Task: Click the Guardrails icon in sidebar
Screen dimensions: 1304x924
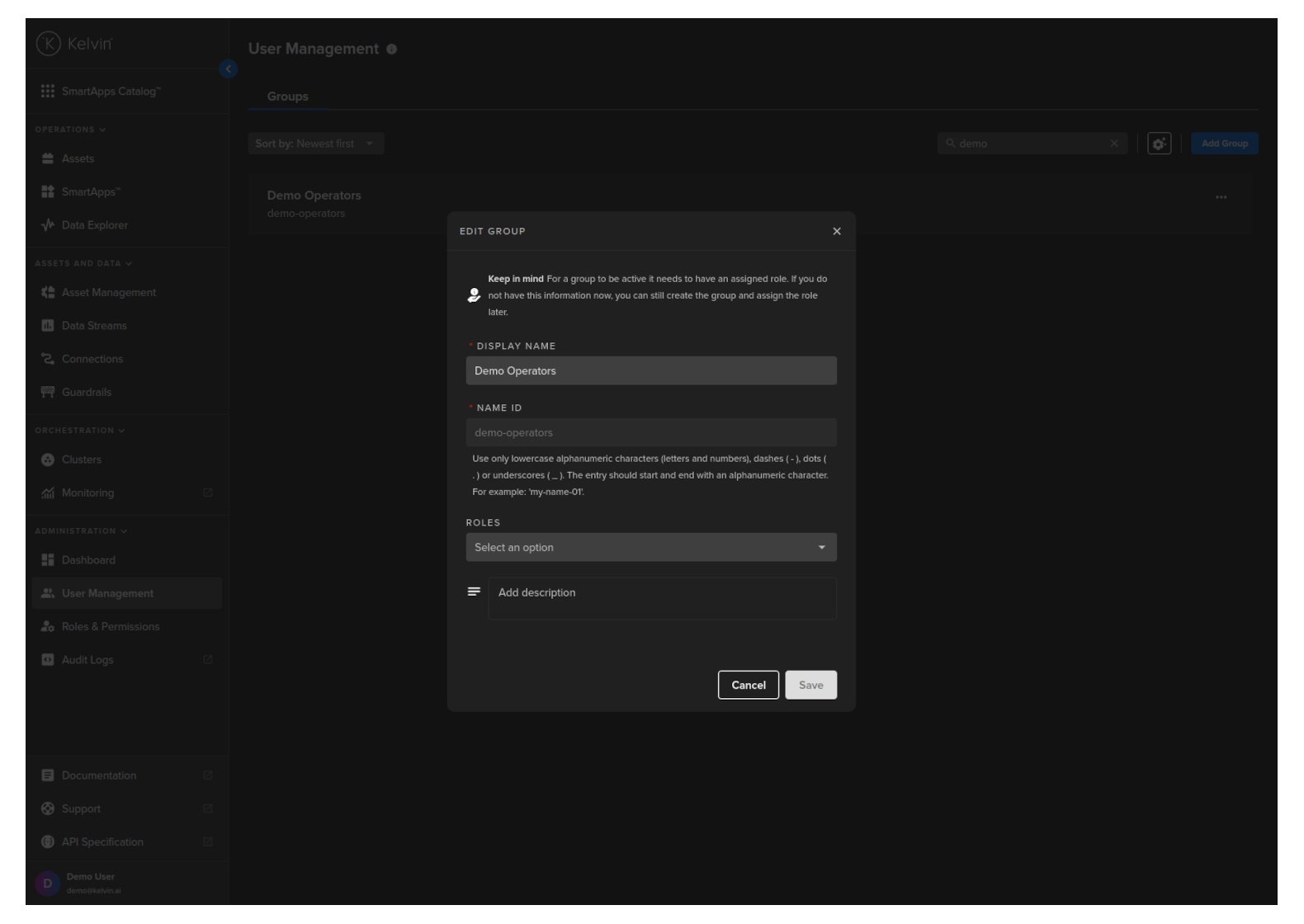Action: 48,392
